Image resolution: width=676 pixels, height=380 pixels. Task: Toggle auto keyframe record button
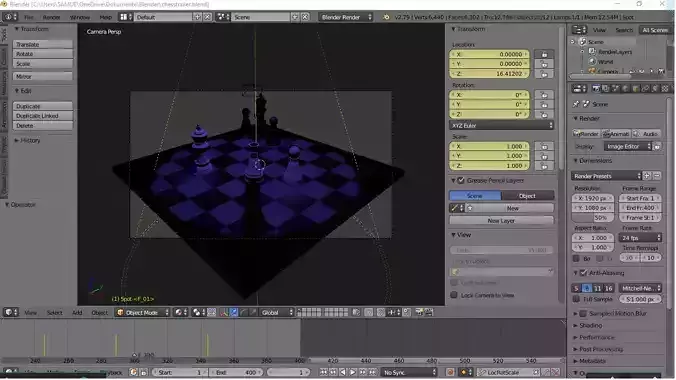[450, 372]
